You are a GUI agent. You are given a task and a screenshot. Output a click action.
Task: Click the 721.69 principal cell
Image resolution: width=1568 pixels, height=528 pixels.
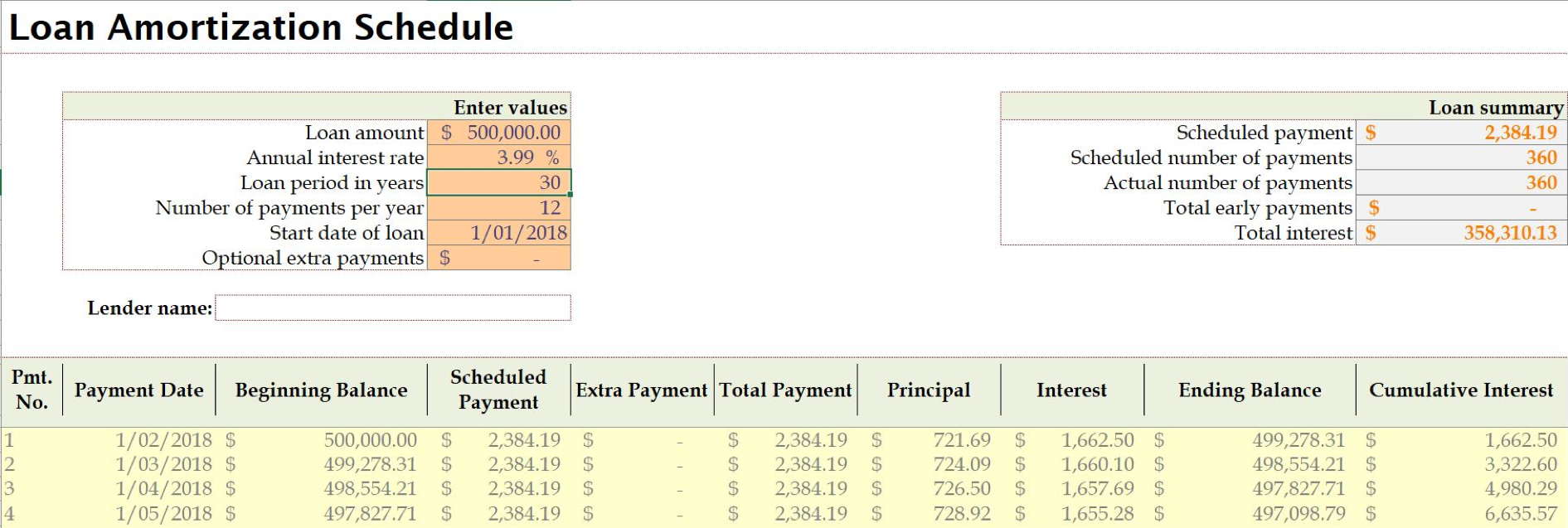pyautogui.click(x=961, y=440)
